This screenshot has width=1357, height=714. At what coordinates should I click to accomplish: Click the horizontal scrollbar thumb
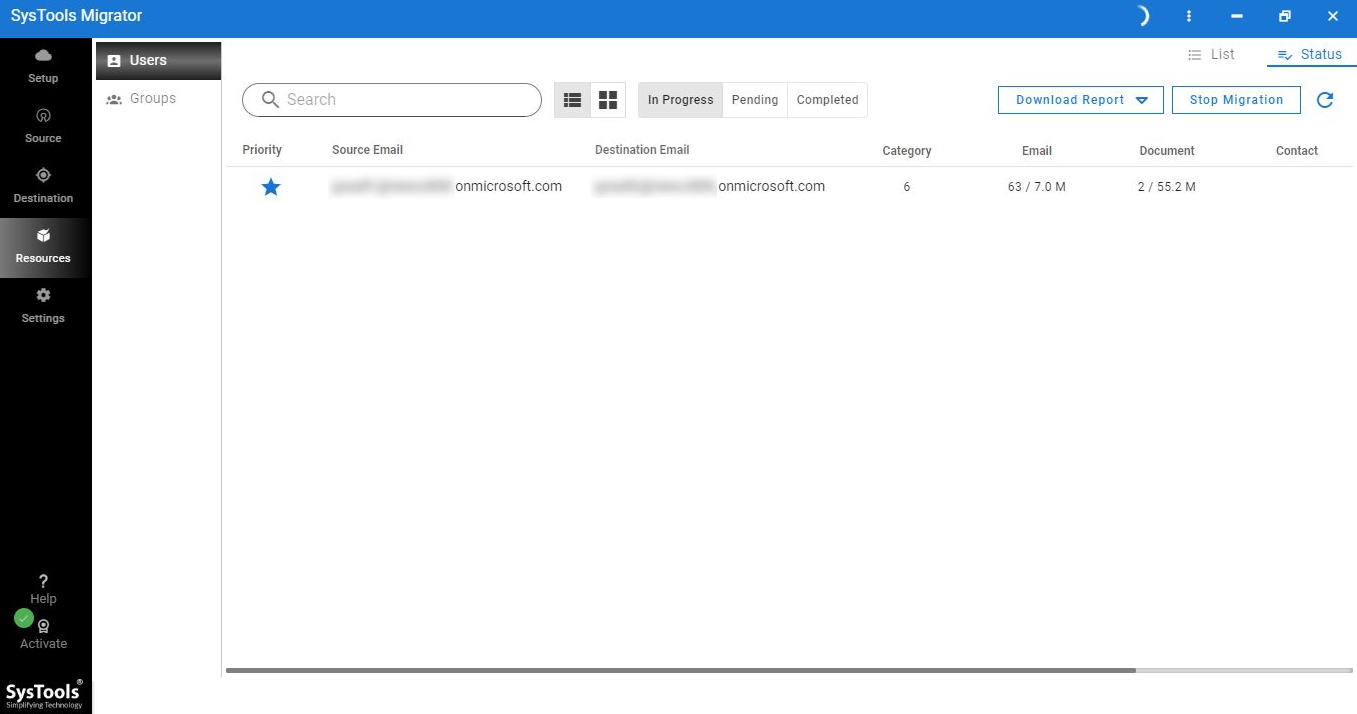coord(681,670)
